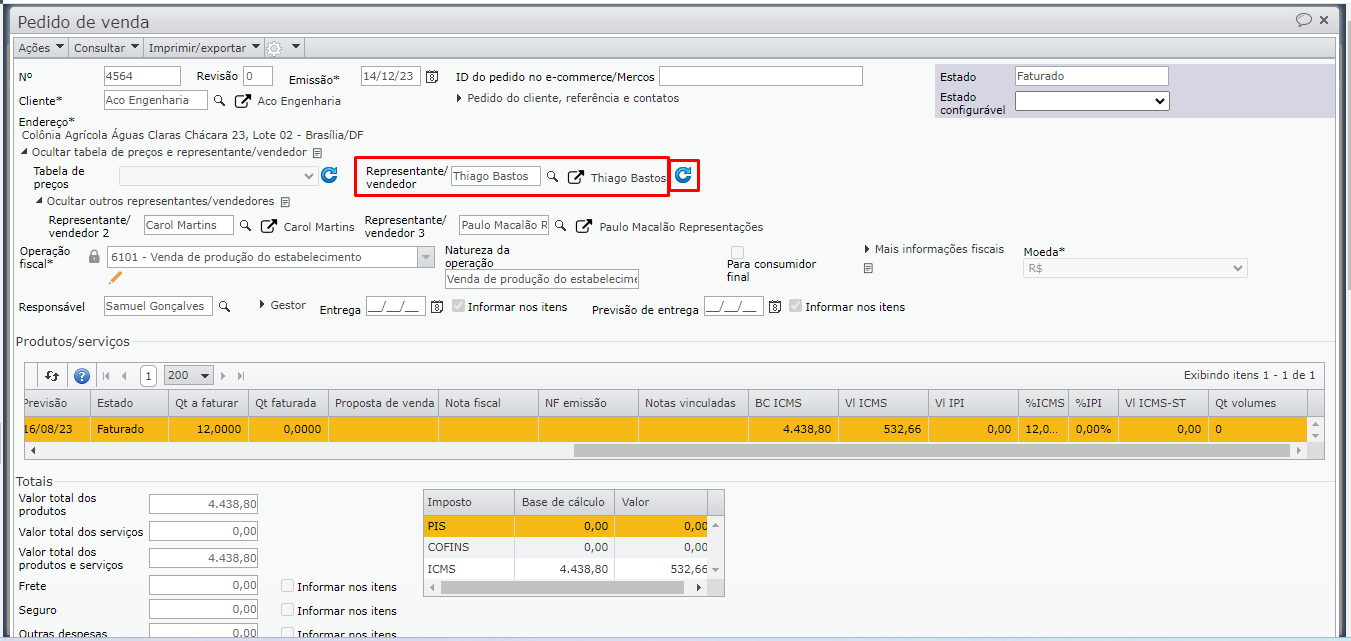Click the BC ICMS column header
The image size is (1351, 641).
pos(794,403)
